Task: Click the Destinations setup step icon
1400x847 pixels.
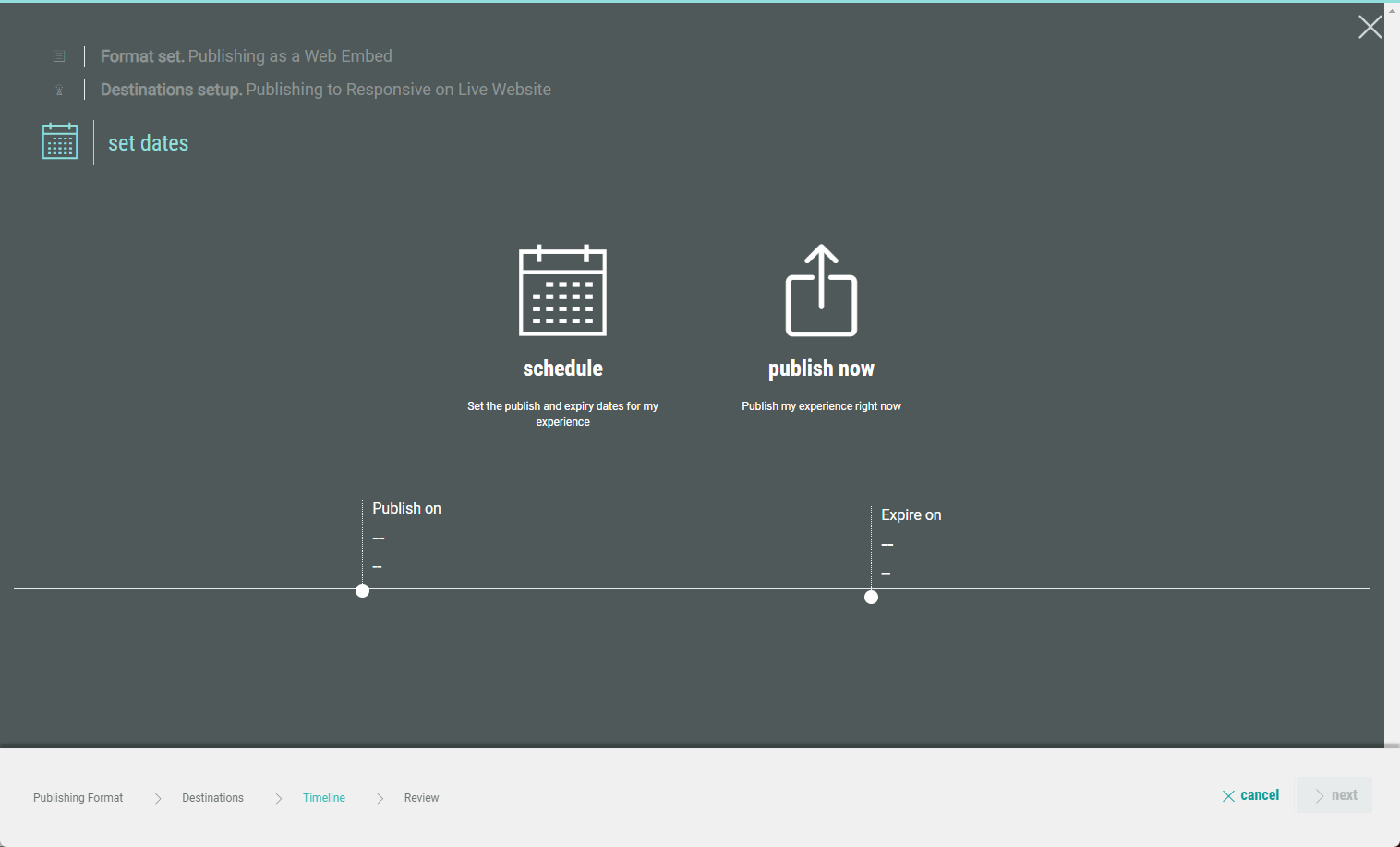Action: pos(59,91)
